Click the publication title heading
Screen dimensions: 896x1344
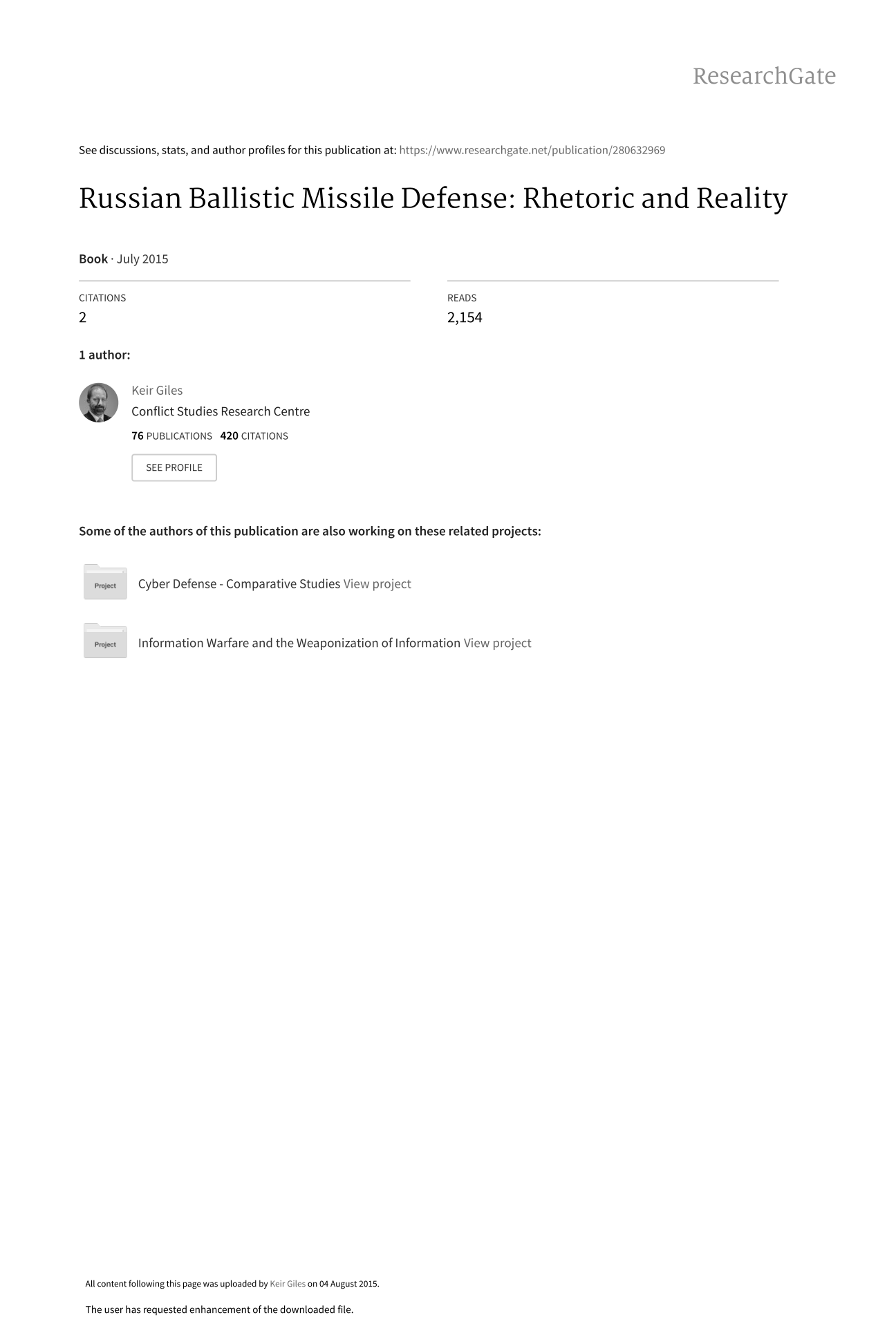(433, 198)
